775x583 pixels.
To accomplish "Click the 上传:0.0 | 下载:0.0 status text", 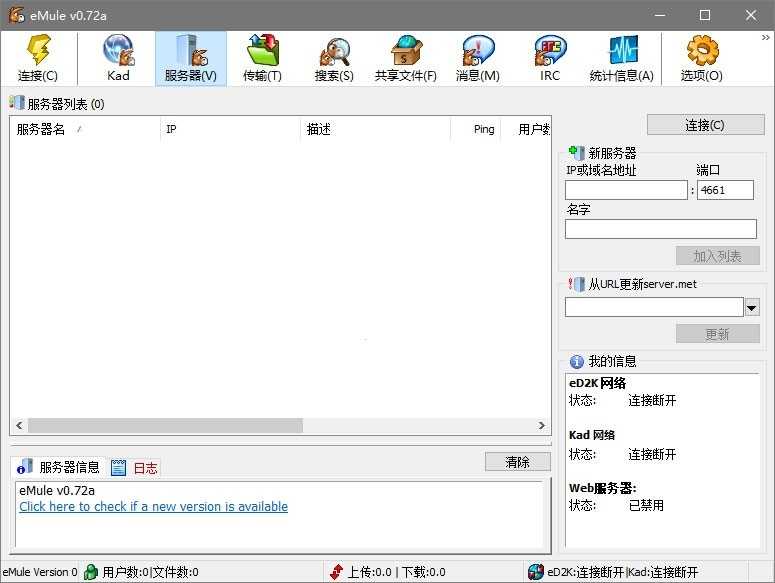I will click(396, 572).
